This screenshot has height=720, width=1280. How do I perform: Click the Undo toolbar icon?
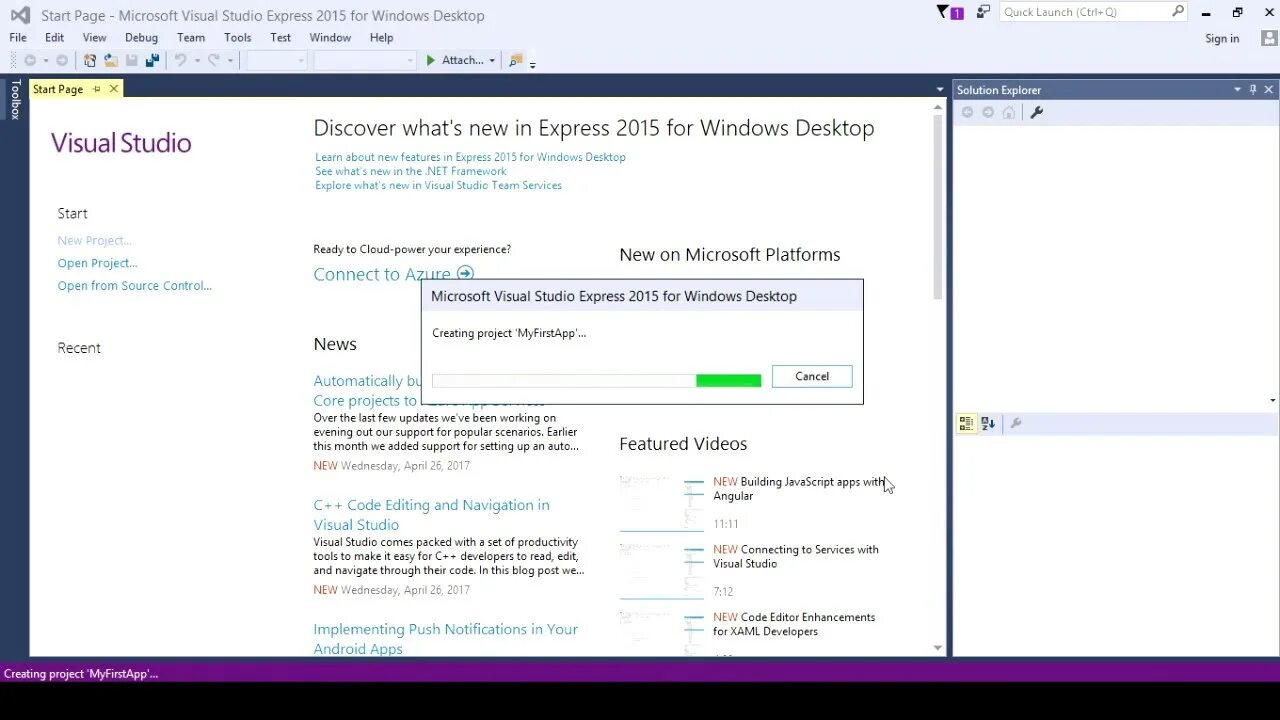tap(181, 61)
